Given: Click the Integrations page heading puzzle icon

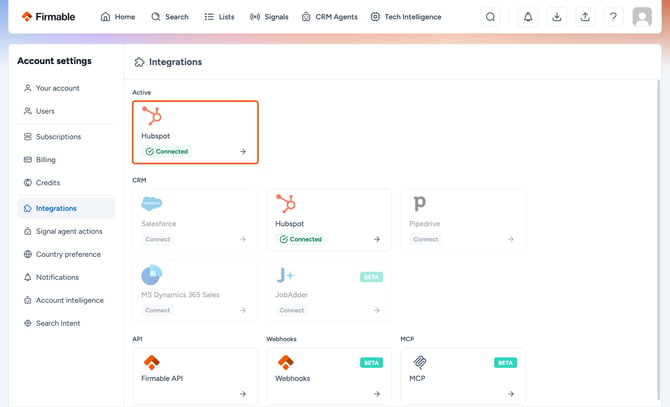Looking at the screenshot, I should click(139, 62).
